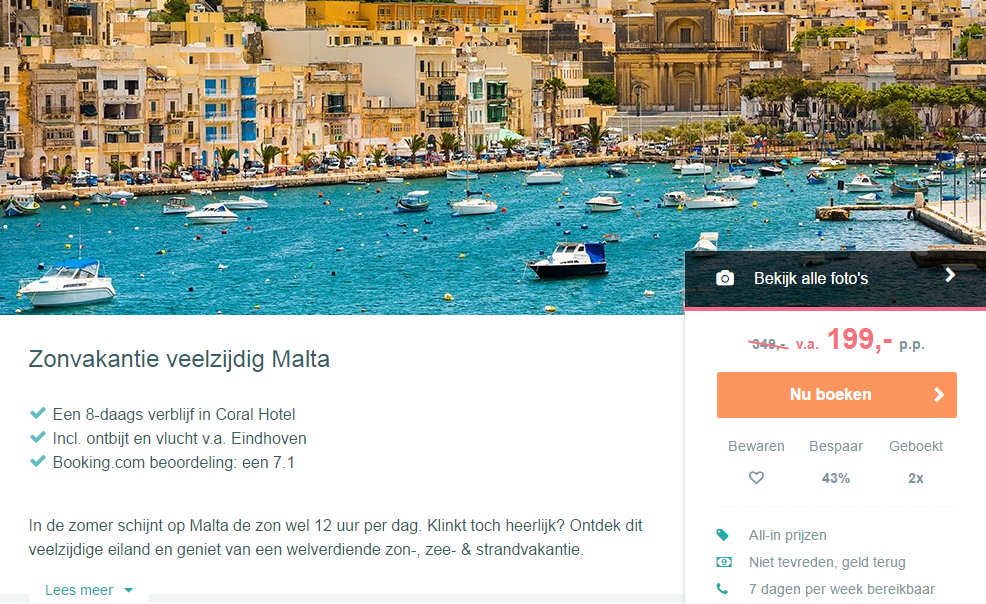The width and height of the screenshot is (986, 604).
Task: Open the Lees meer link
Action: tap(79, 590)
